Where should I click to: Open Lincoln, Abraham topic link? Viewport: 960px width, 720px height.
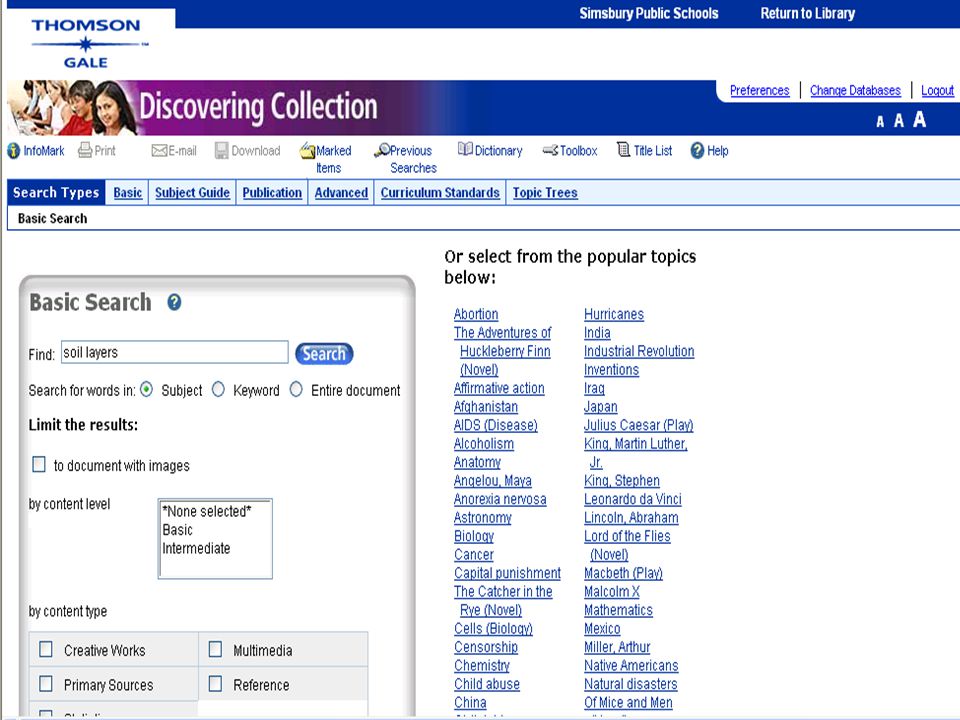click(631, 518)
